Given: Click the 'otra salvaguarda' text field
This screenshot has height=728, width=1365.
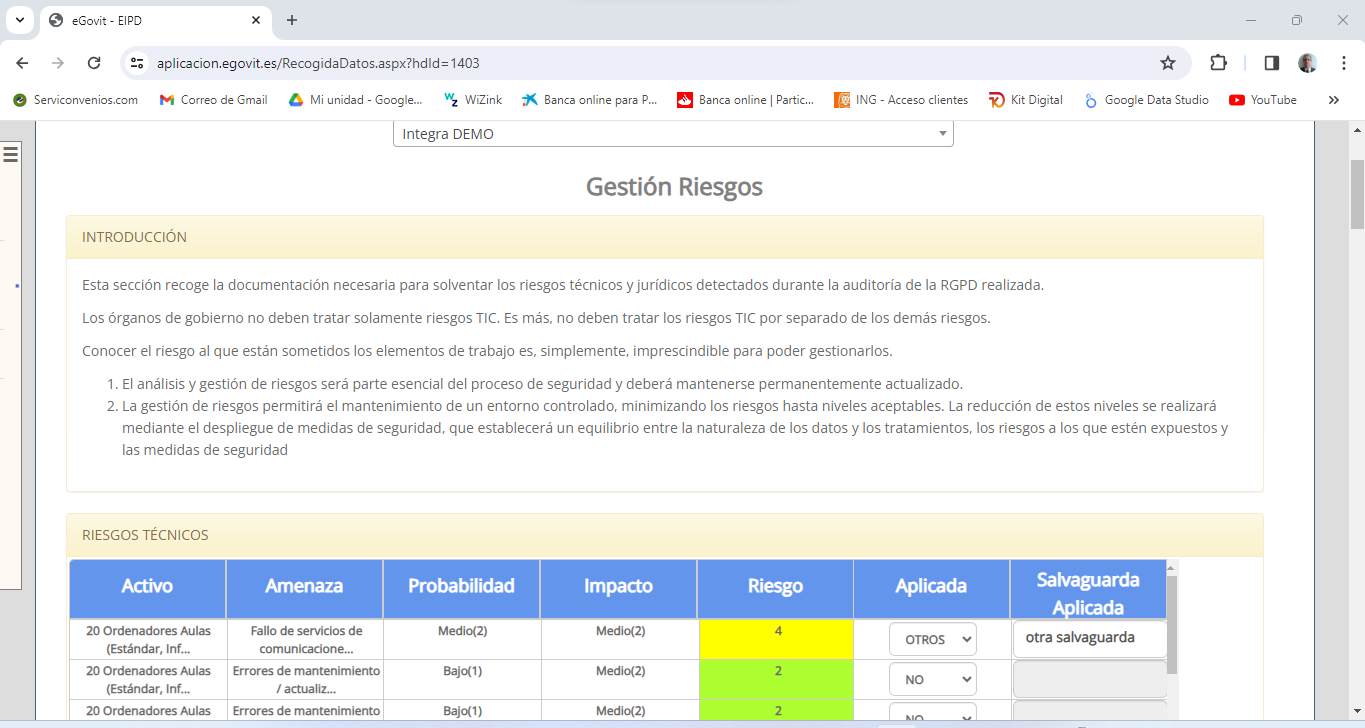Looking at the screenshot, I should pos(1089,638).
